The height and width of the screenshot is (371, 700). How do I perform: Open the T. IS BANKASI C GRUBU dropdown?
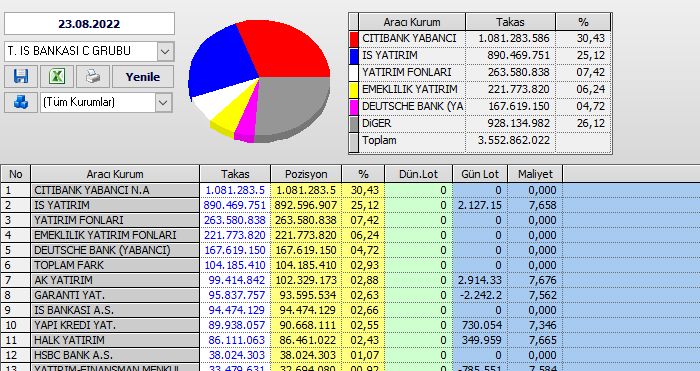coord(165,51)
